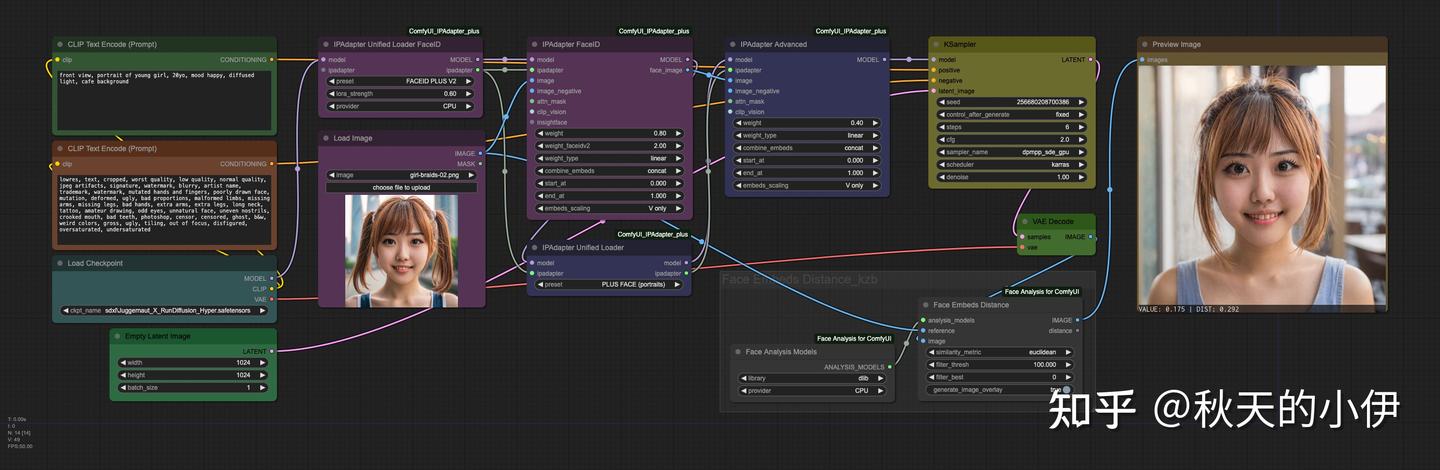
Task: Click the KSampler node title bar
Action: (x=1011, y=44)
